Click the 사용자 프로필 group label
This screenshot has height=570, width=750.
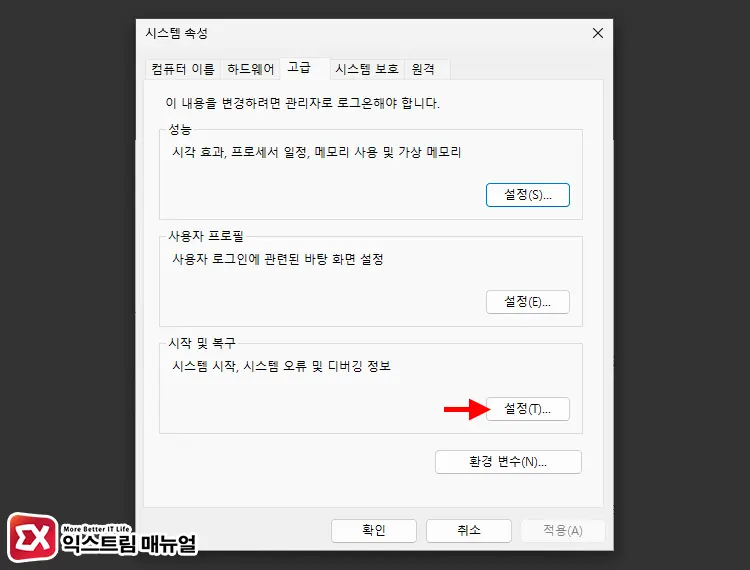[206, 236]
